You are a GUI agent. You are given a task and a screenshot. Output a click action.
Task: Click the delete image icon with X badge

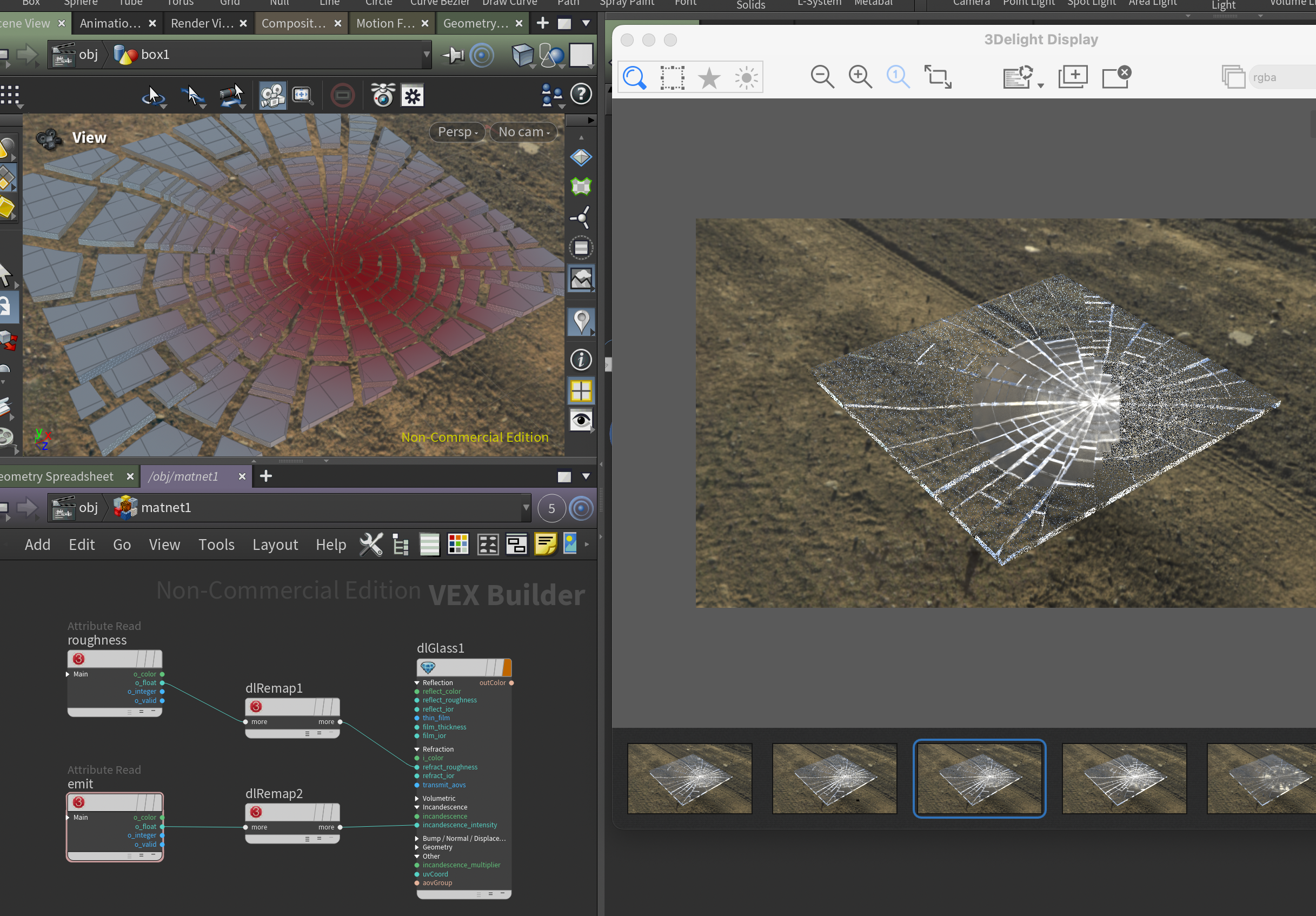(x=1115, y=76)
